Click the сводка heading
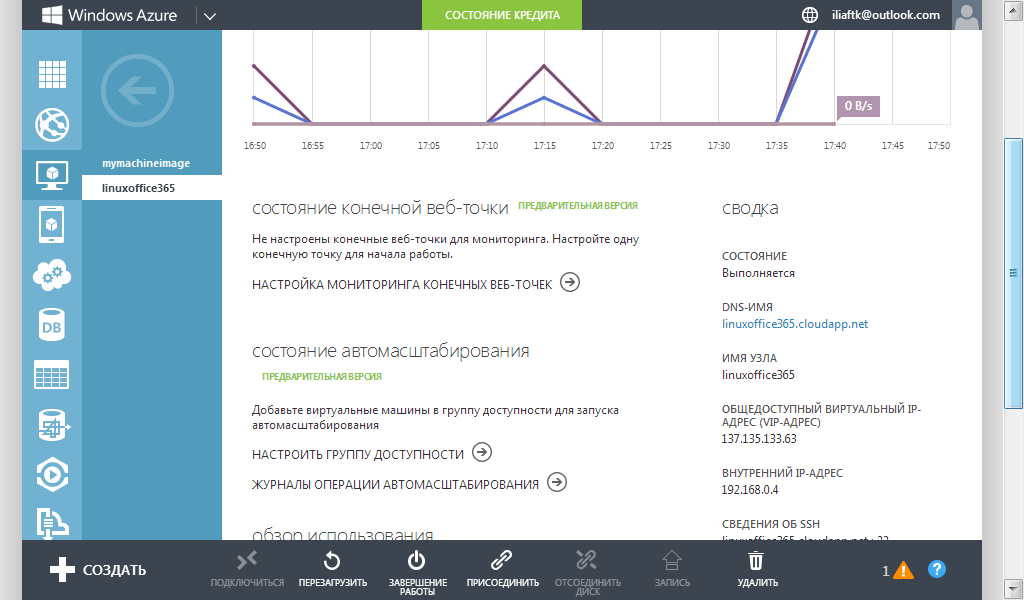The image size is (1024, 600). (x=750, y=208)
